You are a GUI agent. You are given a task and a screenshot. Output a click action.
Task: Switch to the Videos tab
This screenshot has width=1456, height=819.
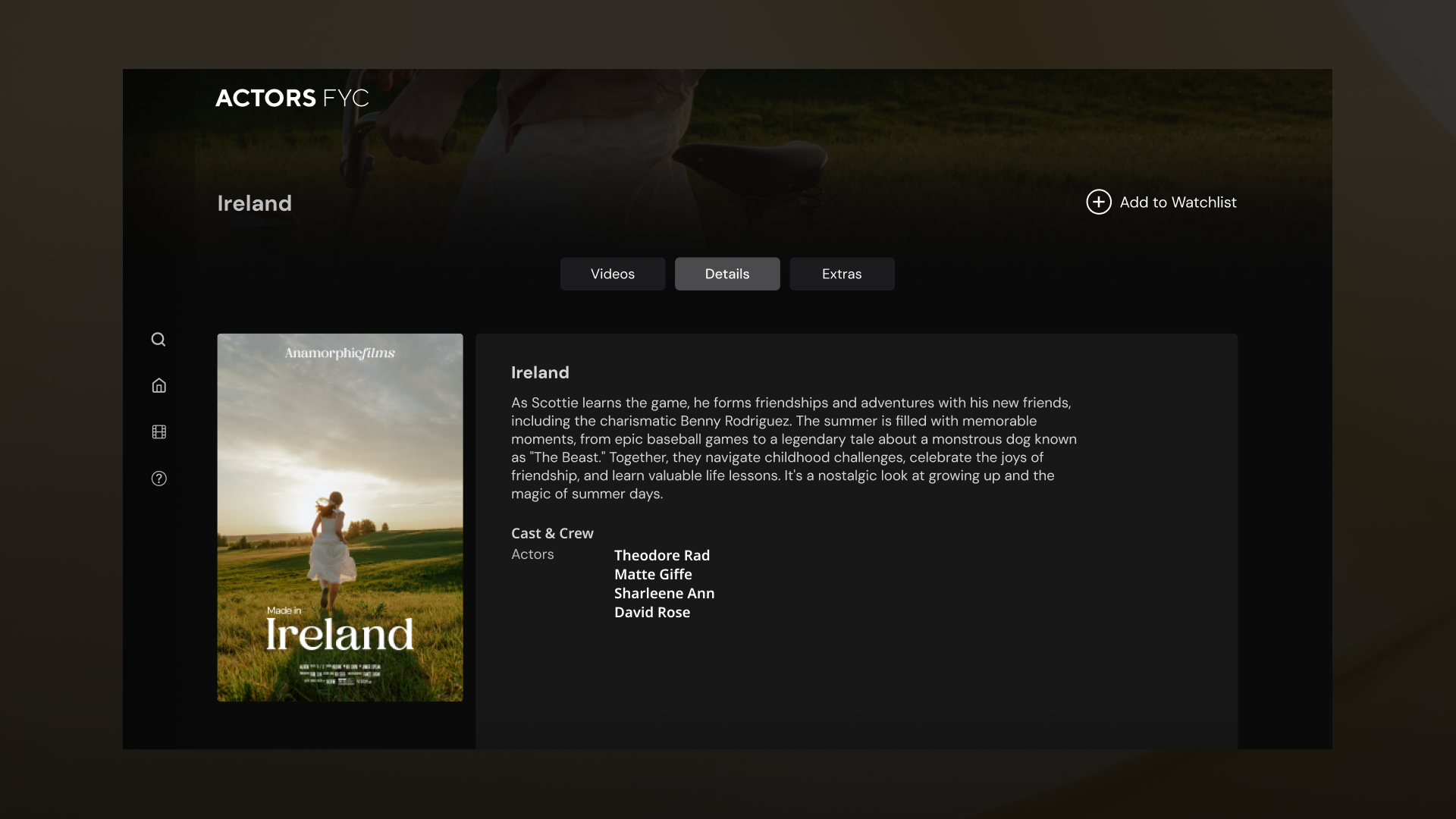click(613, 274)
